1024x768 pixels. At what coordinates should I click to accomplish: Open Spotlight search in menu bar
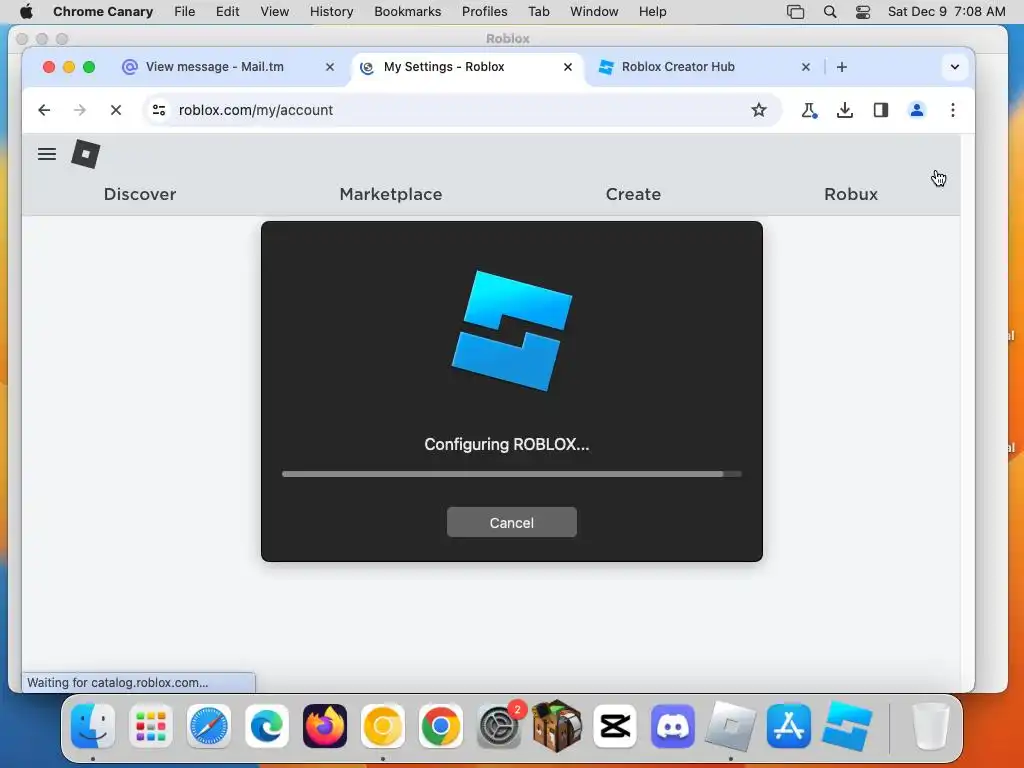[830, 12]
